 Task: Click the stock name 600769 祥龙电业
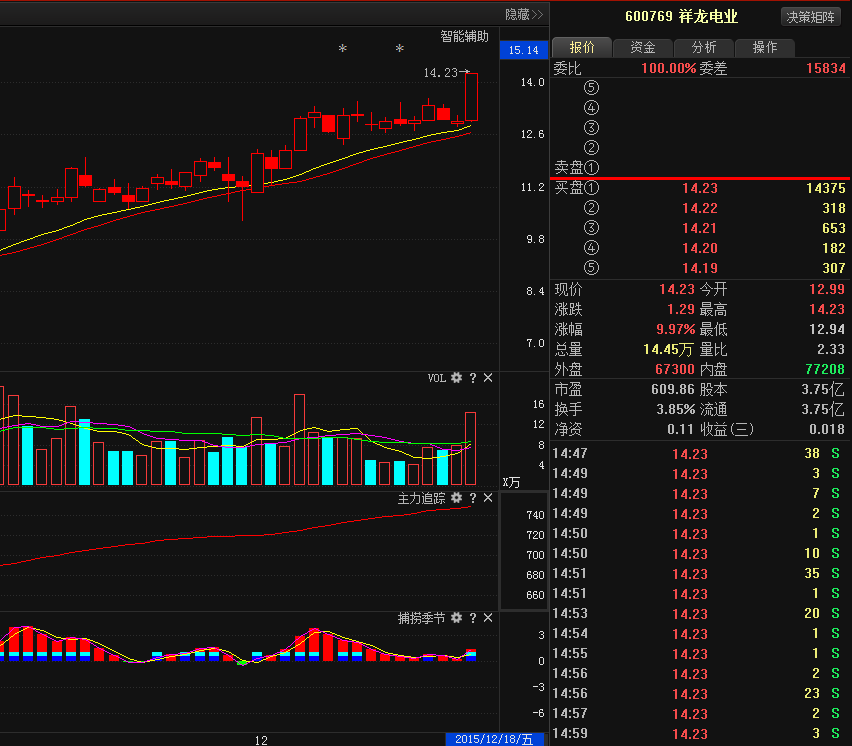click(681, 16)
